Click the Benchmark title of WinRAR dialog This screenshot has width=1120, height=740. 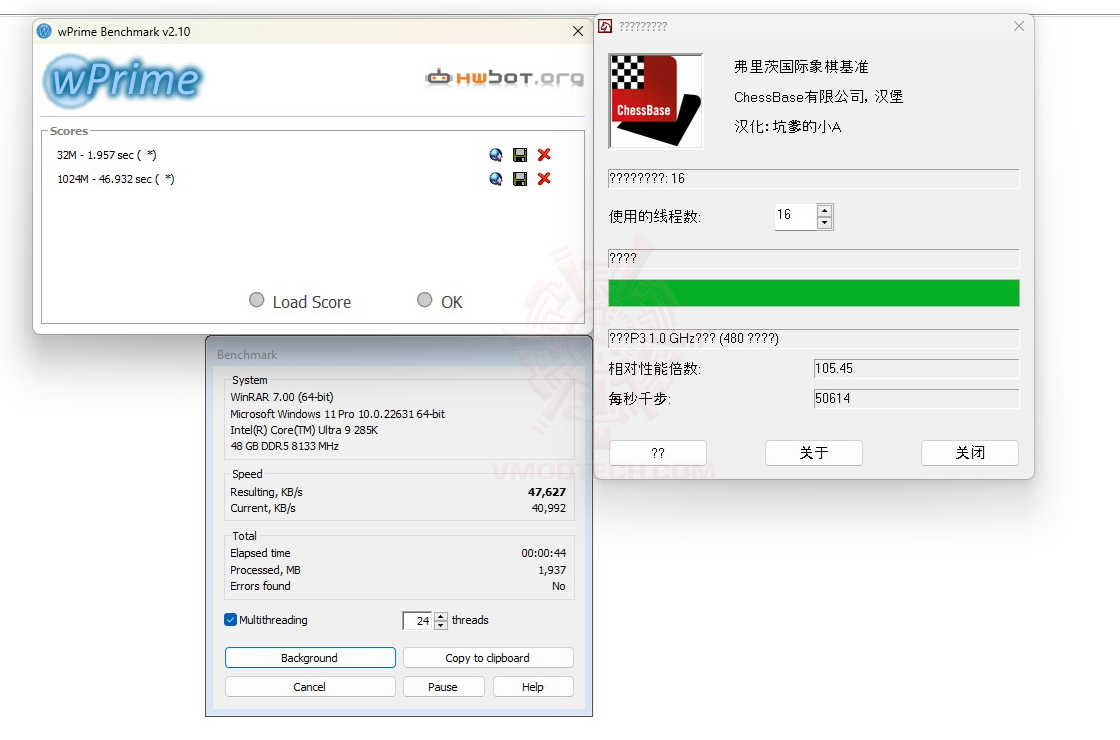247,355
